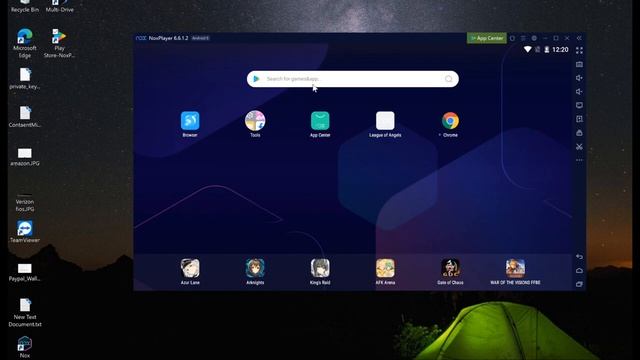
Task: Select the Paypal_Wall desktop file
Action: 25,272
